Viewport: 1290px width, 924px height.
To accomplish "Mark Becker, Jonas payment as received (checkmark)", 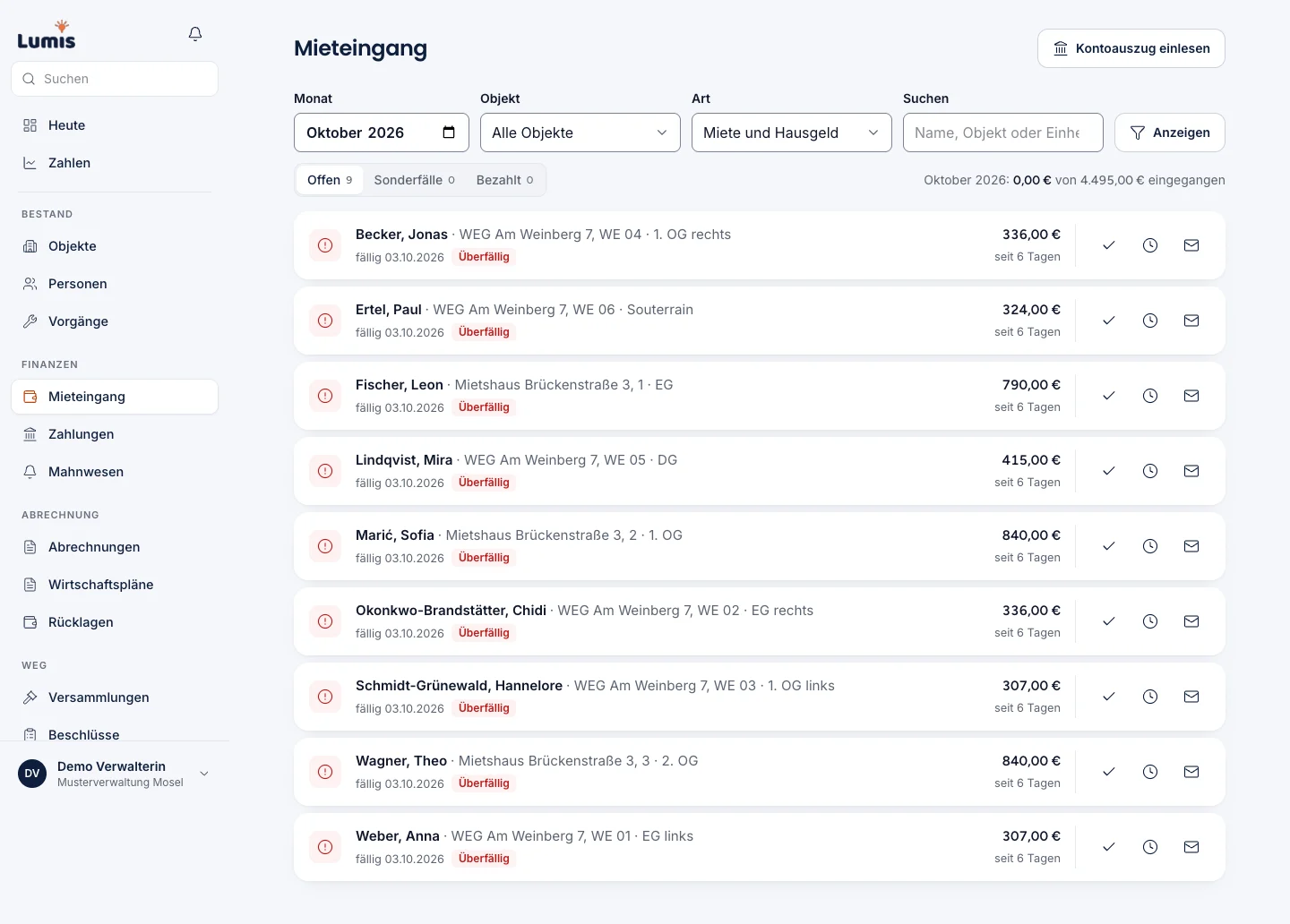I will click(1108, 245).
